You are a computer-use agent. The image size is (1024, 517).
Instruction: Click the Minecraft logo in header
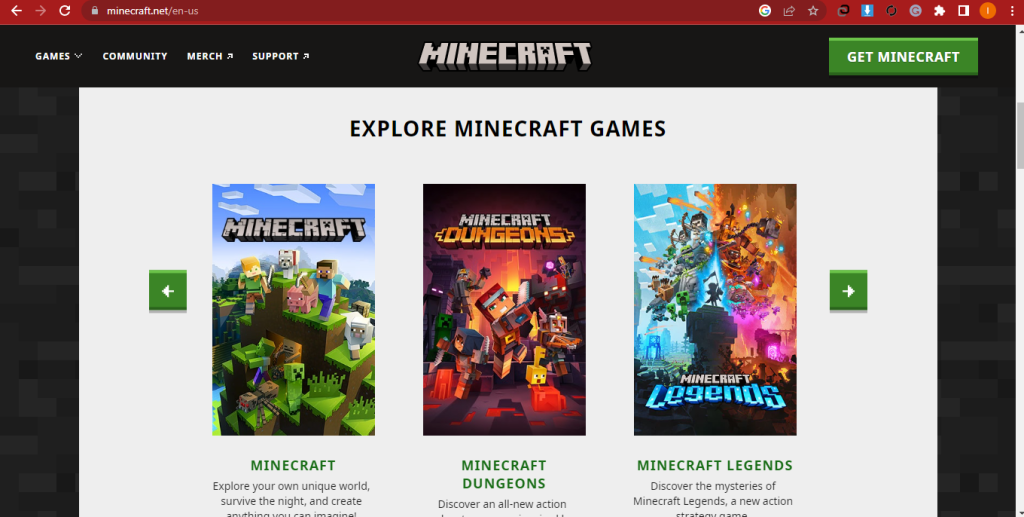[x=505, y=56]
